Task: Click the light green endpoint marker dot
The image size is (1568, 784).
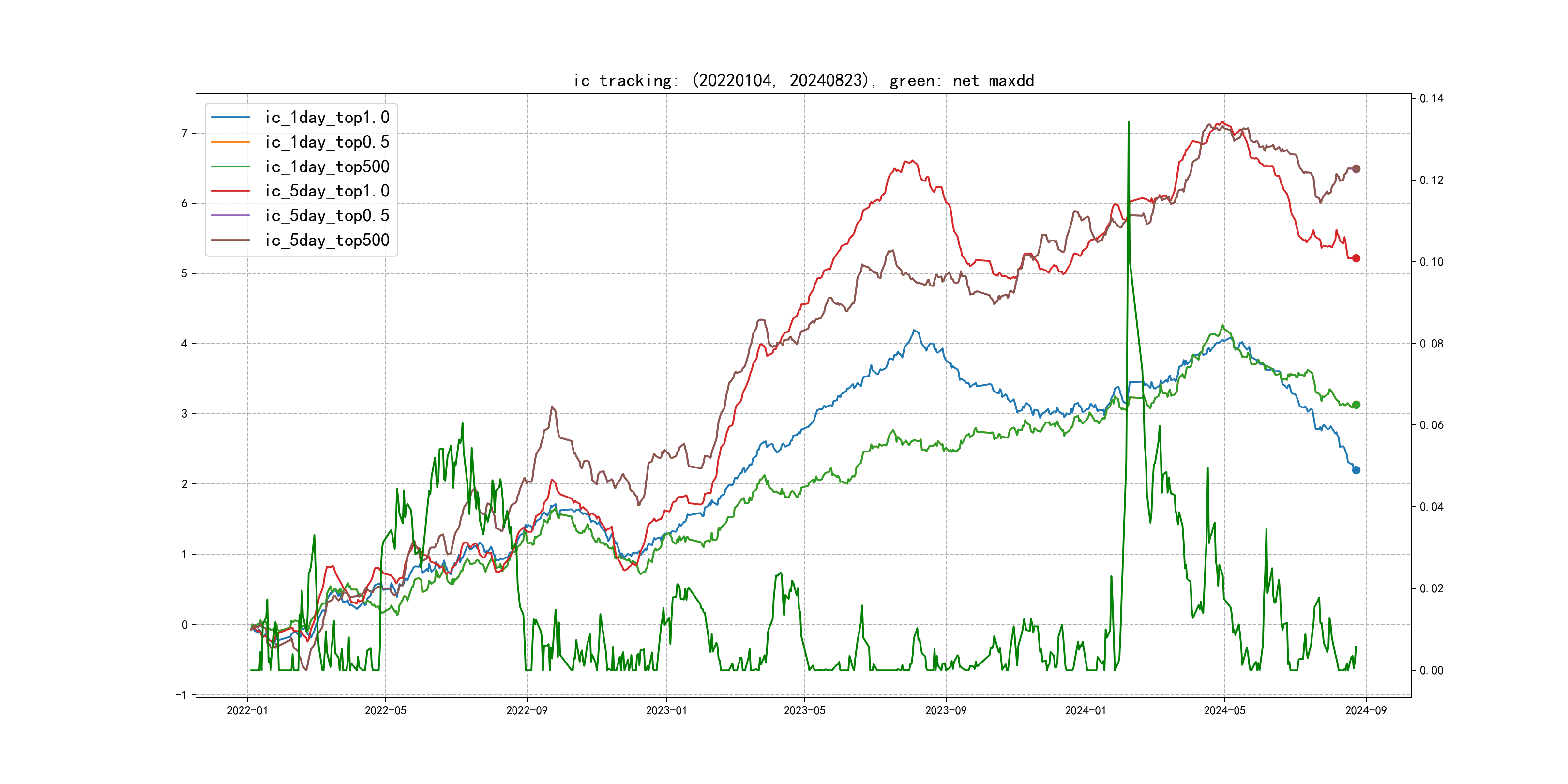Action: tap(1356, 405)
